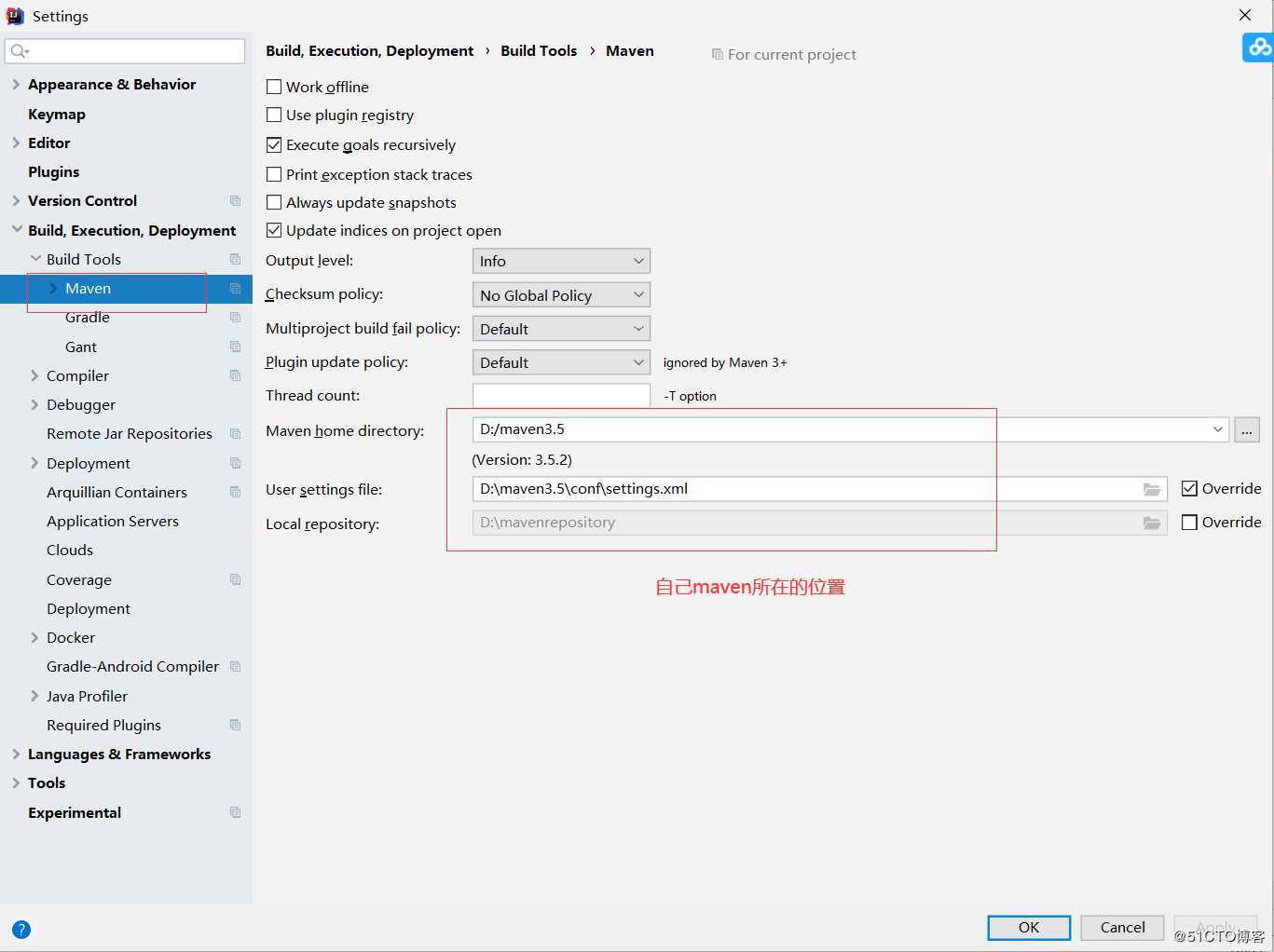Click project-level icon beside Remote Jar Repositories
This screenshot has width=1274, height=952.
coord(235,434)
